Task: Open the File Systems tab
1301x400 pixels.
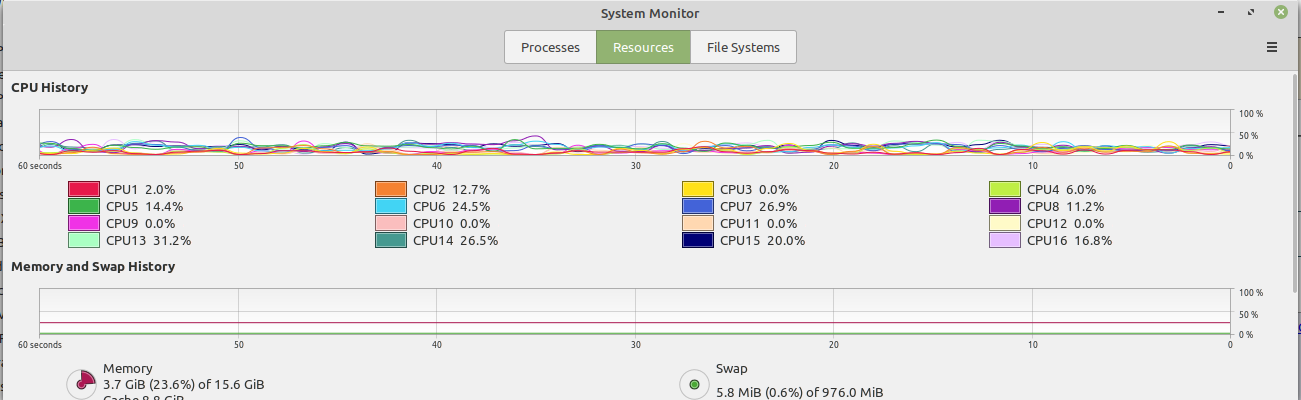Action: (x=743, y=47)
